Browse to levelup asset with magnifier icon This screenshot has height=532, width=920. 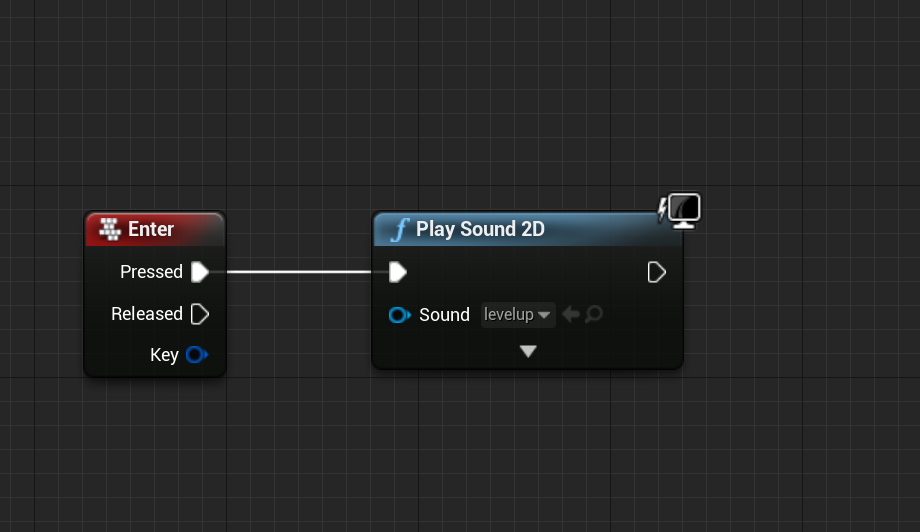(594, 314)
